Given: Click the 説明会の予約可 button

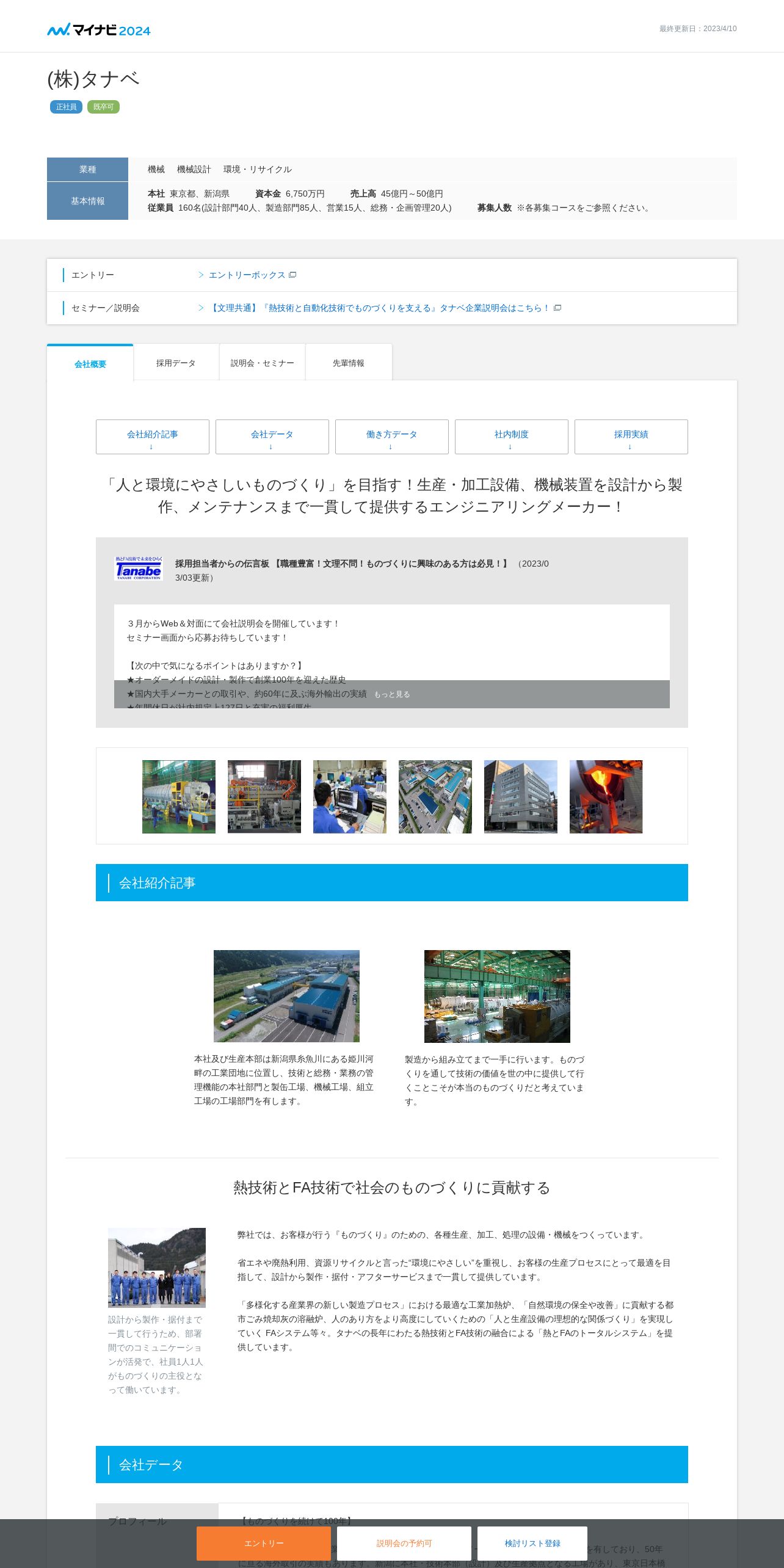Looking at the screenshot, I should 404,1544.
